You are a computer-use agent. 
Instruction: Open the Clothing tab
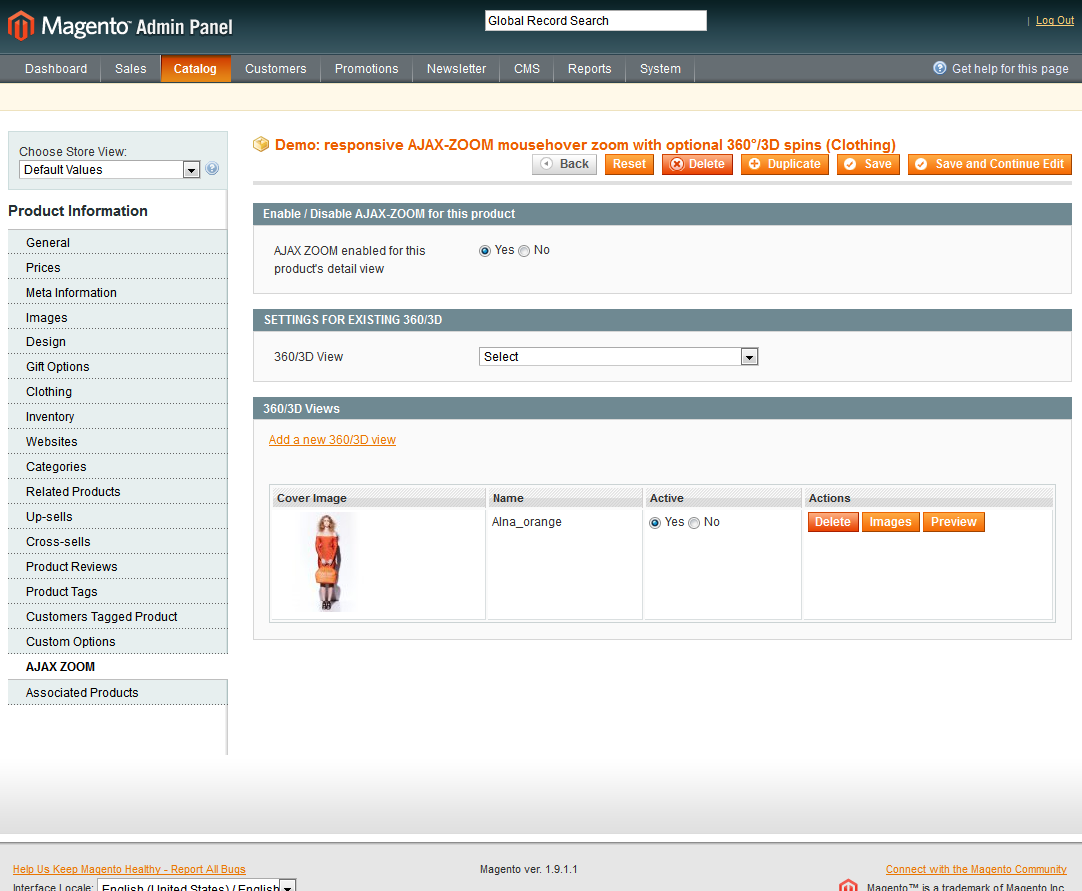click(117, 391)
